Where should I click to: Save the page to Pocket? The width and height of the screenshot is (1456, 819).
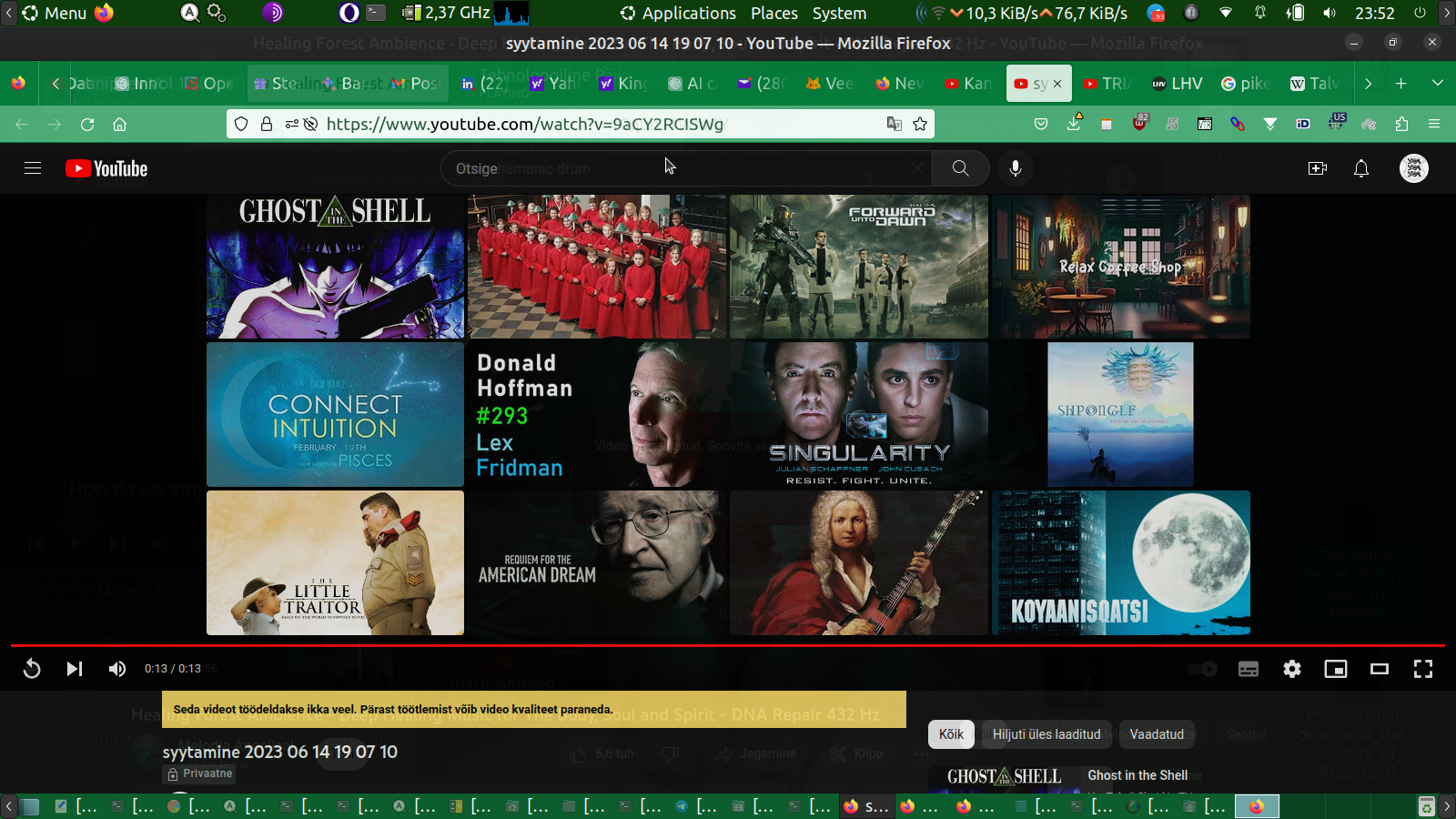1041,125
